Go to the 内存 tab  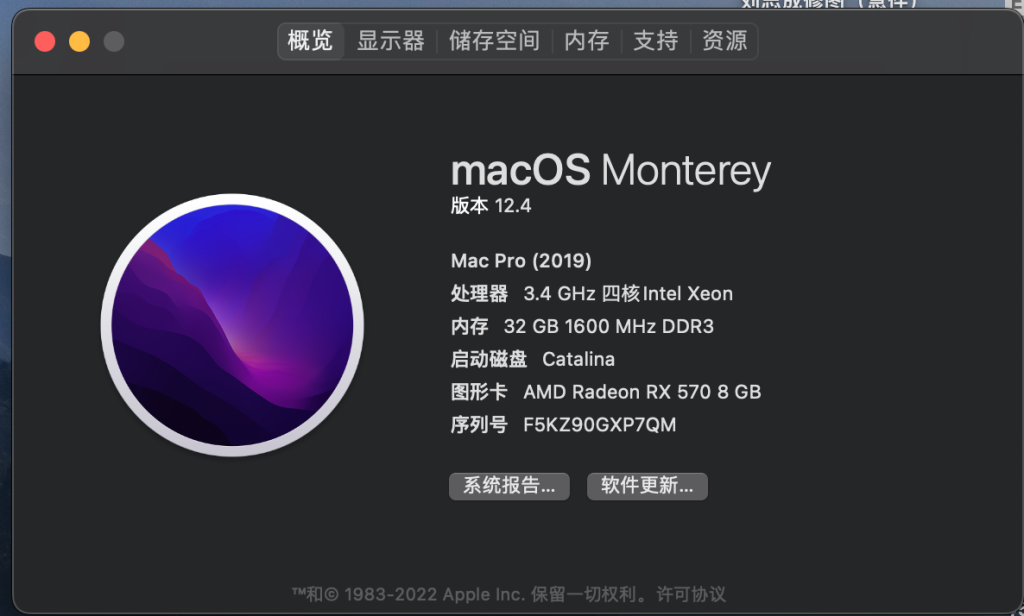tap(586, 41)
